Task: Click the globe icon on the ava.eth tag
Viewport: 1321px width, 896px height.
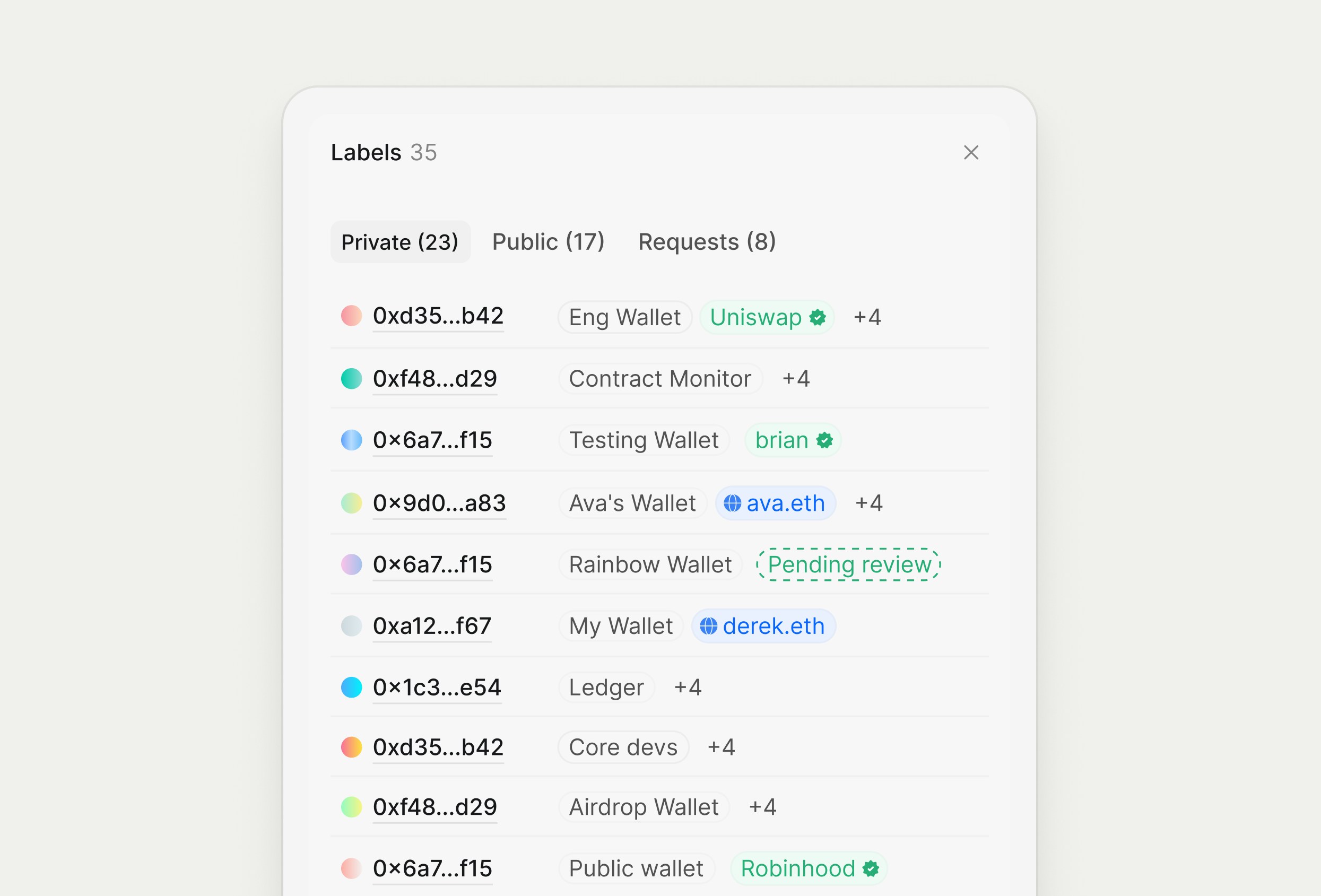Action: pyautogui.click(x=733, y=503)
